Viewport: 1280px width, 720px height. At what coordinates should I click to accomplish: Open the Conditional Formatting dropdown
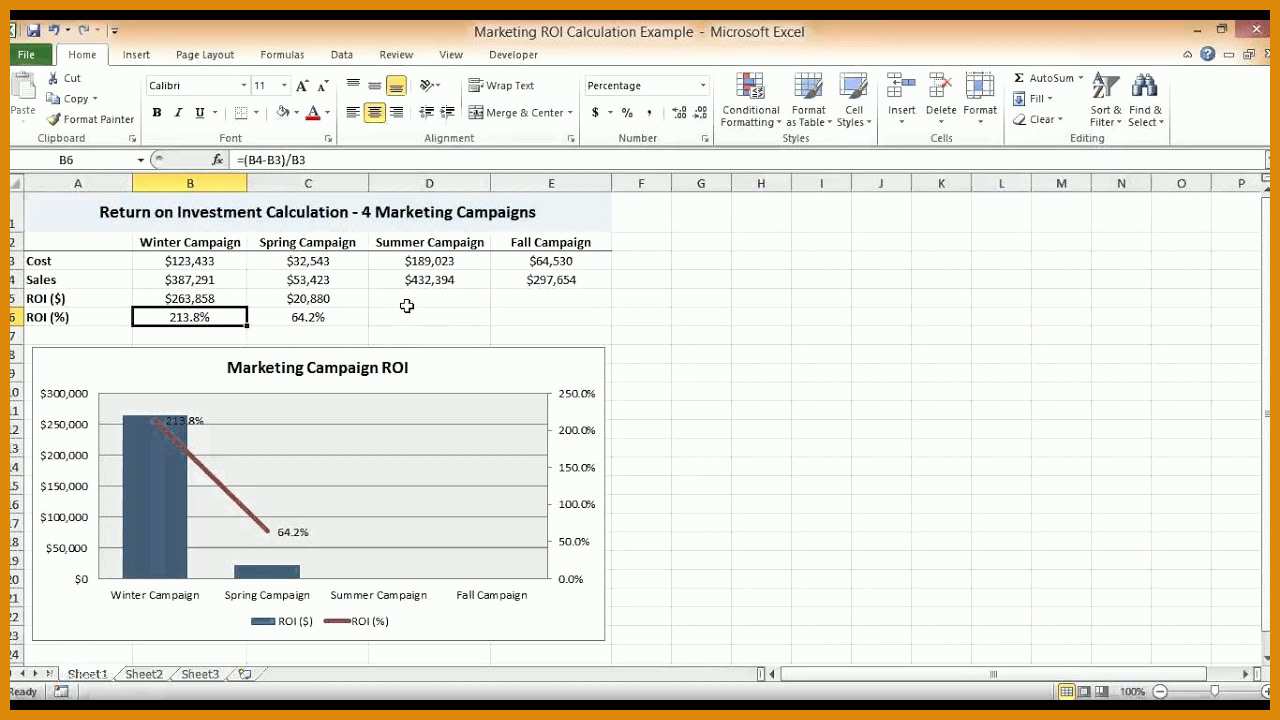pyautogui.click(x=750, y=100)
